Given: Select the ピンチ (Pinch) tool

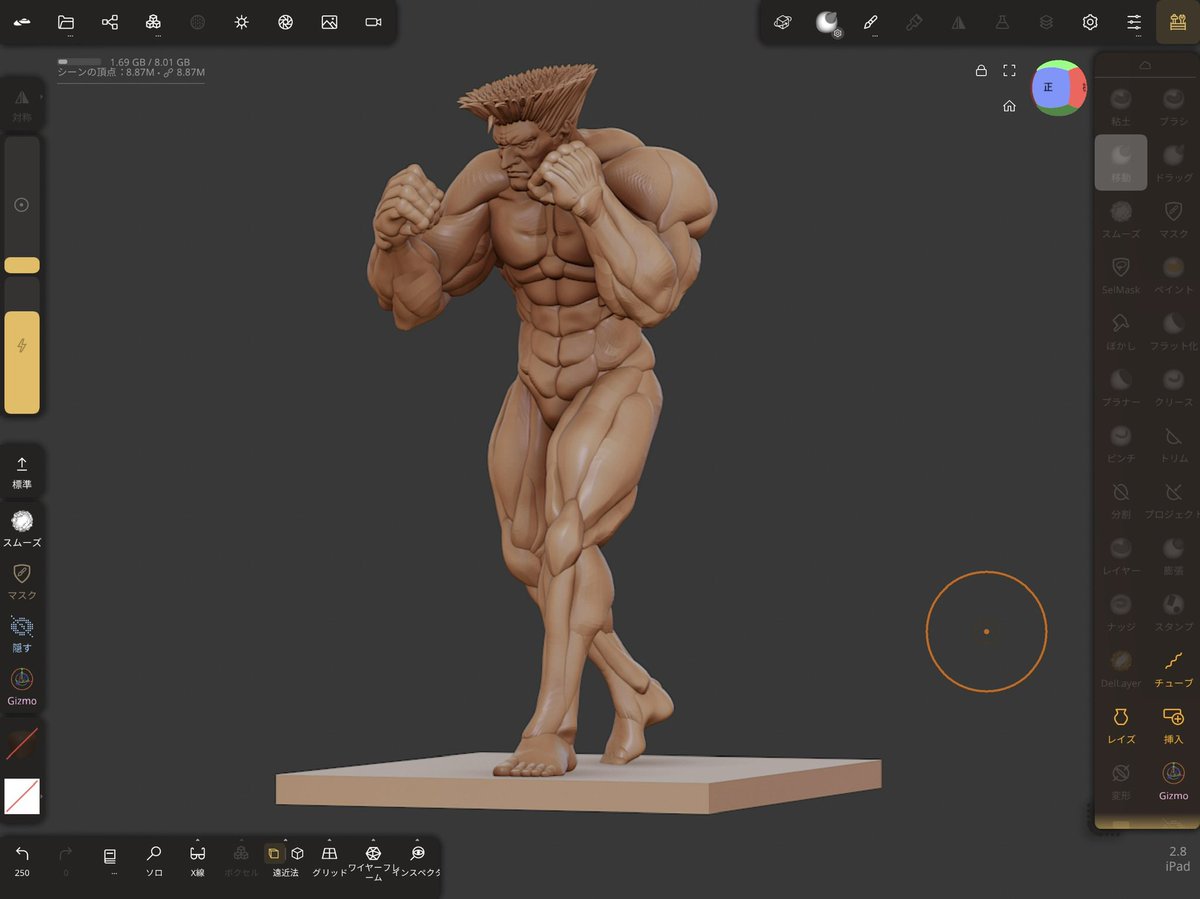Looking at the screenshot, I should [1121, 443].
